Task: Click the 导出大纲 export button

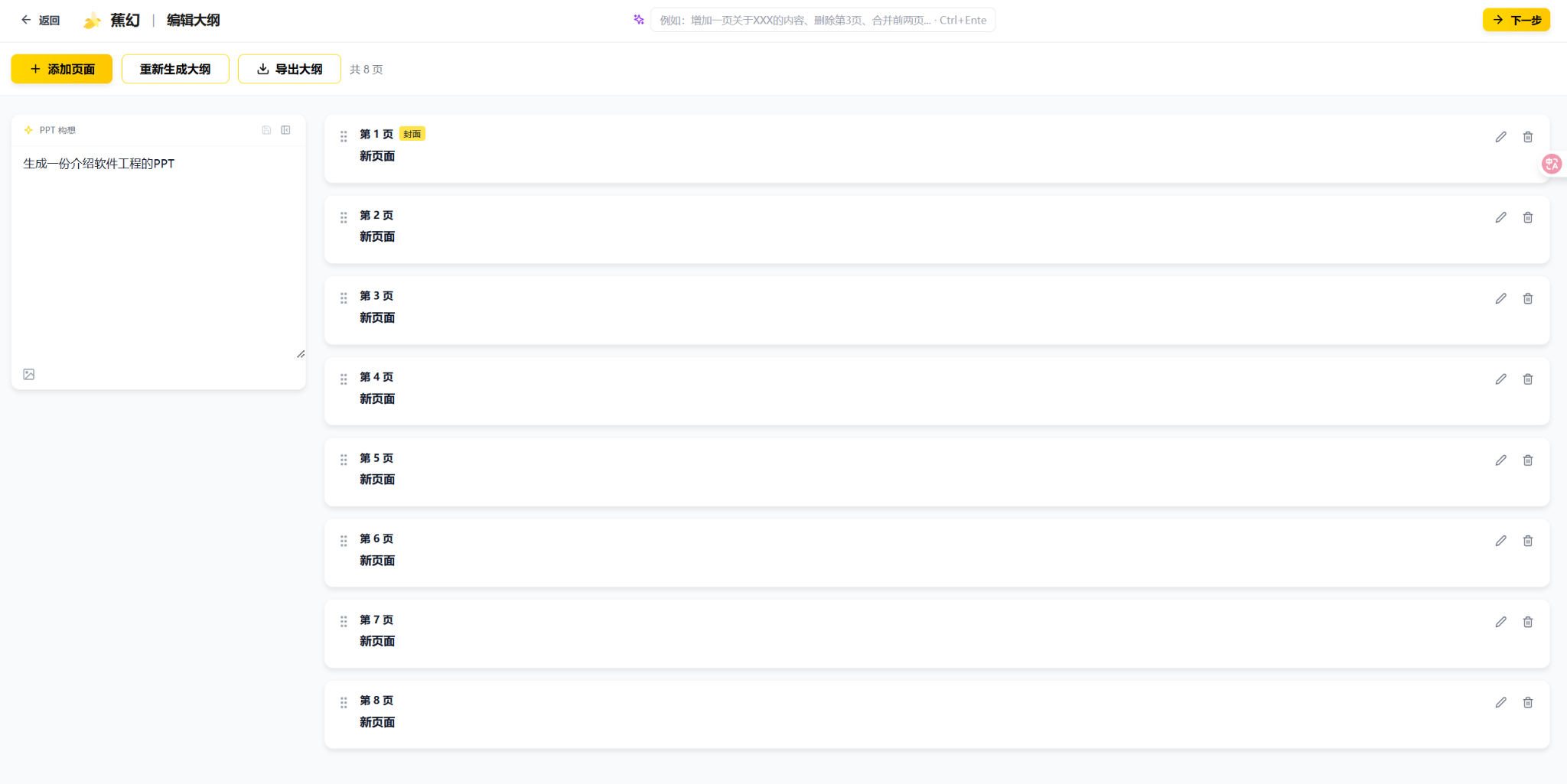Action: click(x=289, y=69)
